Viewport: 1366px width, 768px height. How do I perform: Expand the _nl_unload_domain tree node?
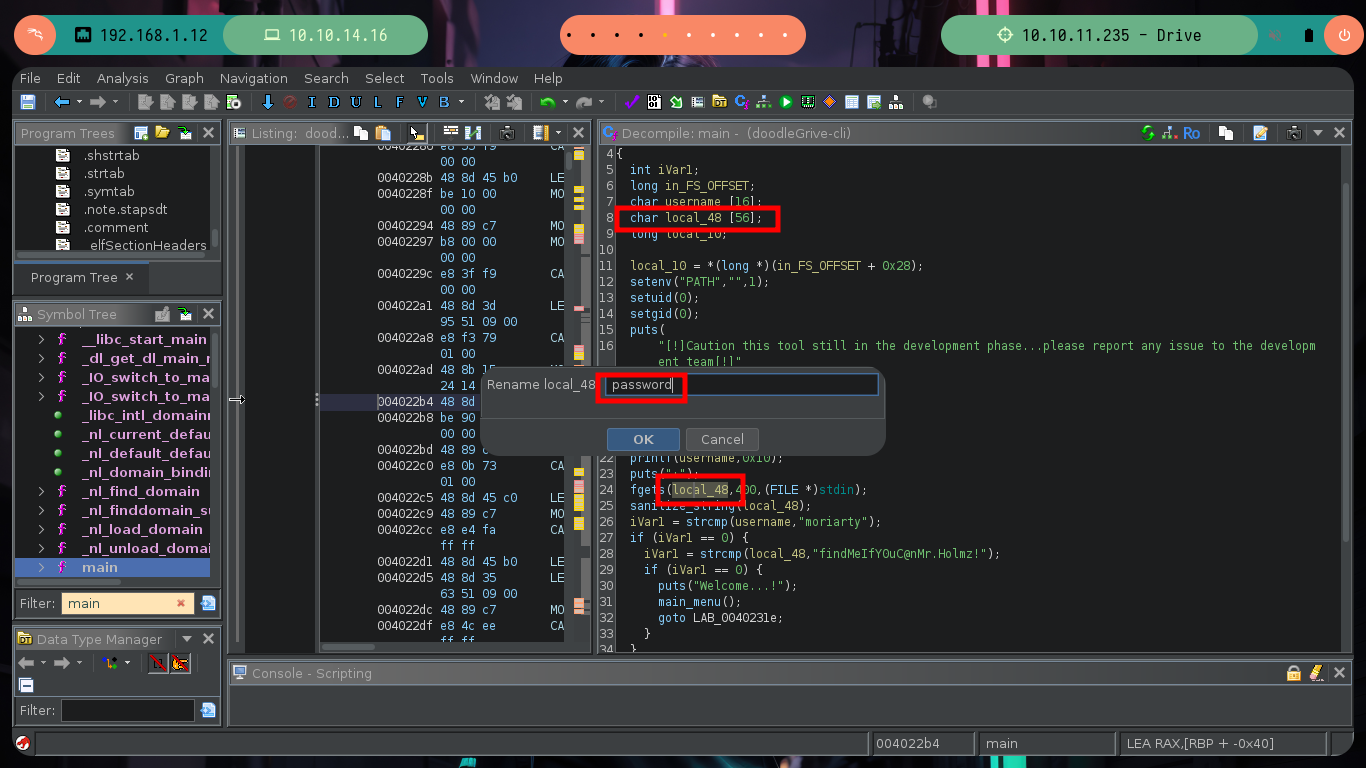click(41, 548)
